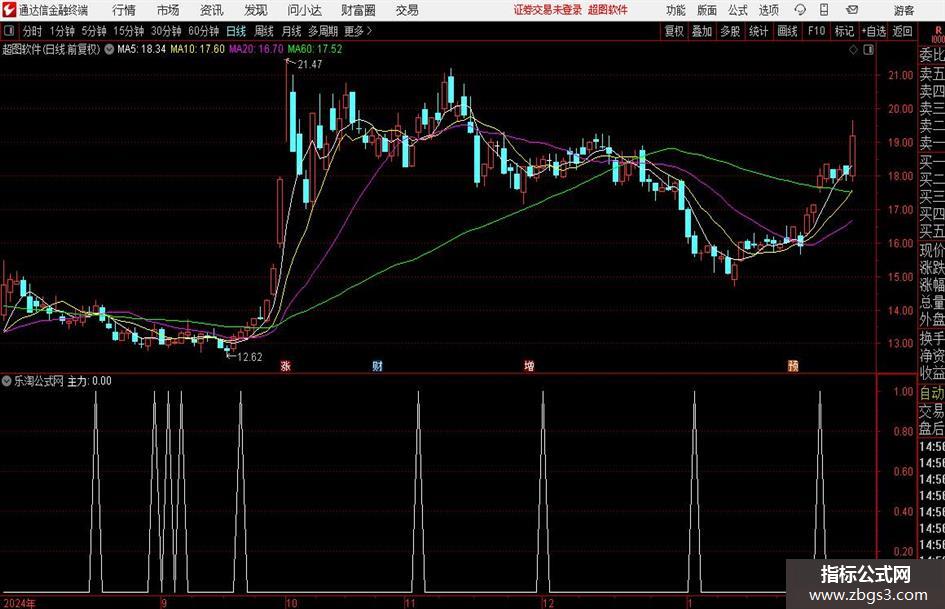
Task: Click the 叠加 overlay button
Action: pyautogui.click(x=702, y=31)
